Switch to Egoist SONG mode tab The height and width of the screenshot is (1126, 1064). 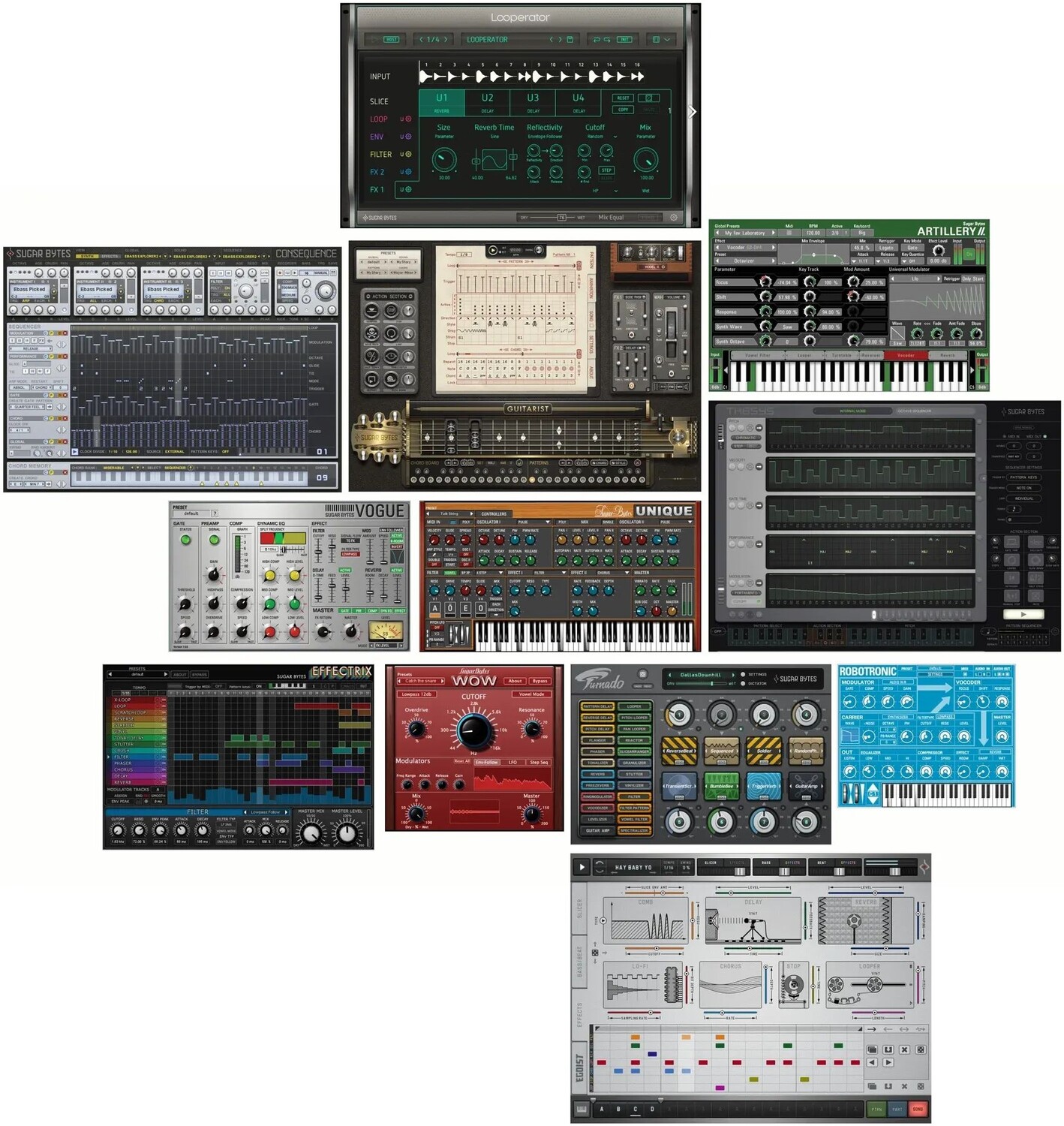(918, 1109)
